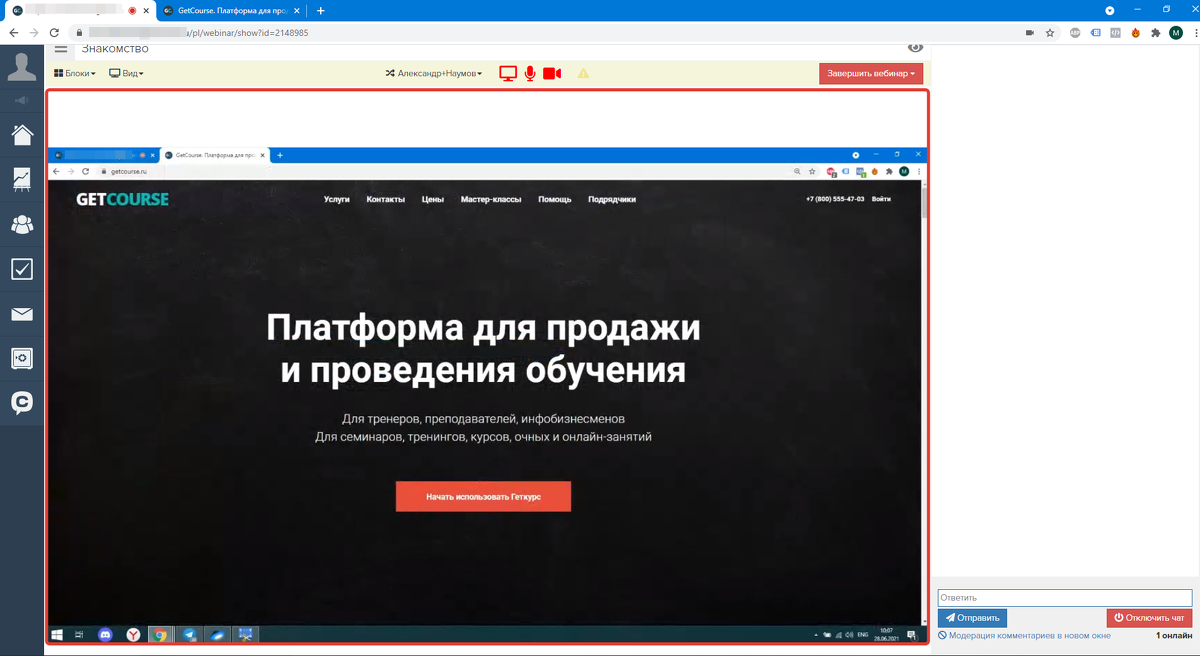Click the Знакомство webinar title

[x=115, y=48]
